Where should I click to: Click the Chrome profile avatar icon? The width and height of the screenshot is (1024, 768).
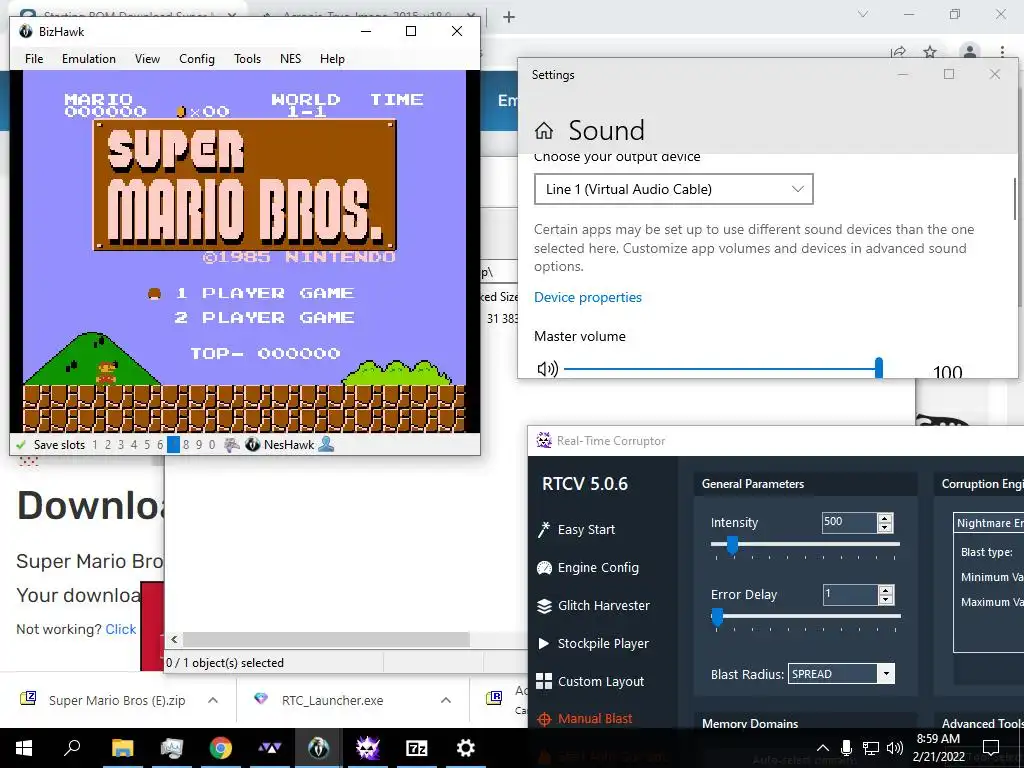pyautogui.click(x=970, y=52)
